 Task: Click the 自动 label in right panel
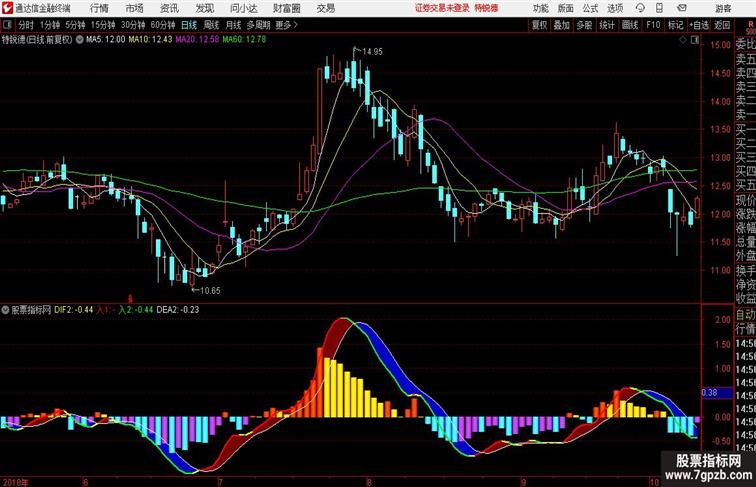(x=745, y=315)
